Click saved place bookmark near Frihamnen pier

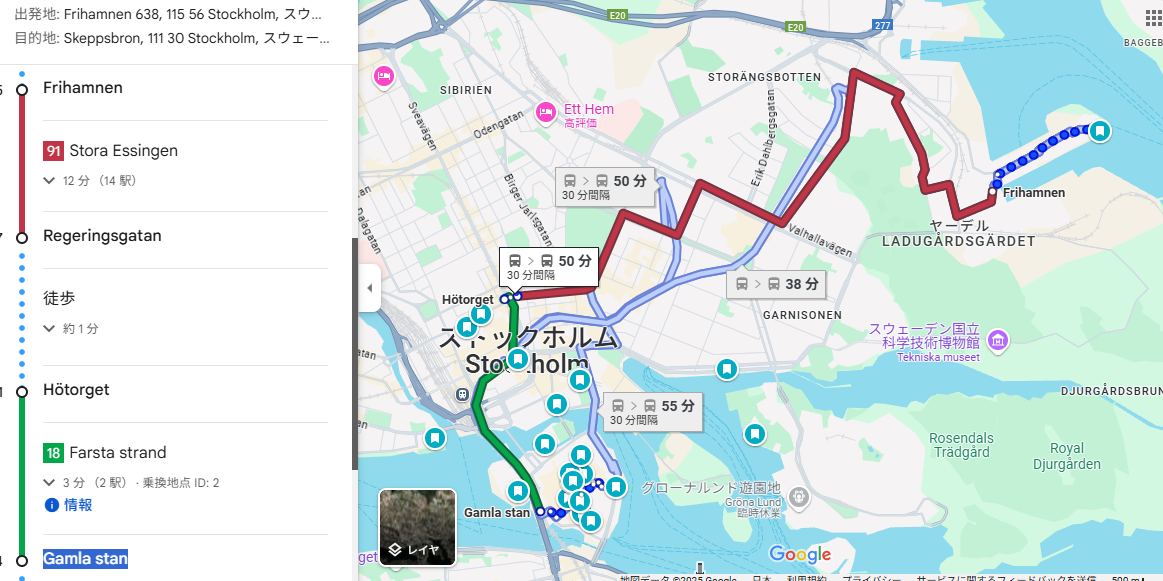1101,132
